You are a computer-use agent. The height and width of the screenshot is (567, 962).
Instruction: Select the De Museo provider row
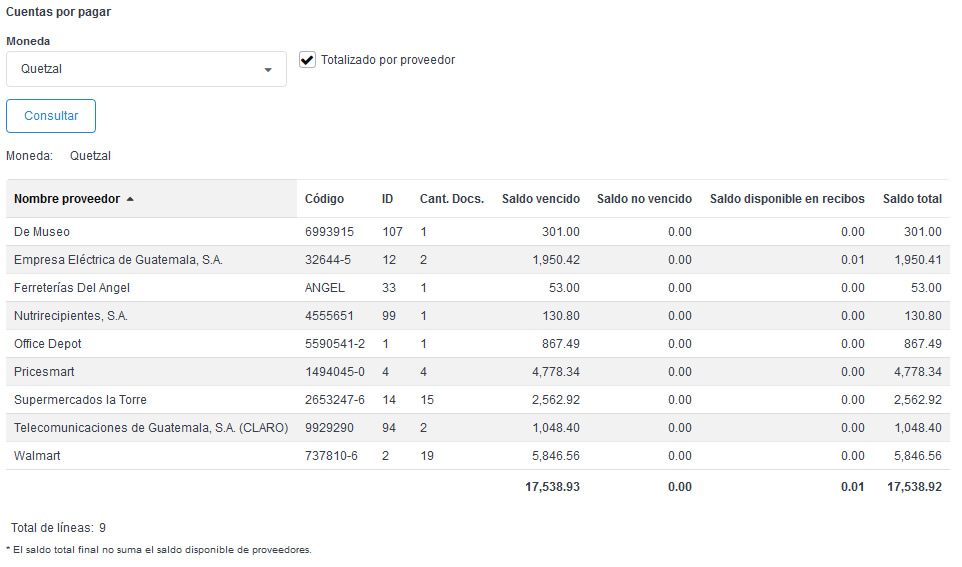click(42, 232)
